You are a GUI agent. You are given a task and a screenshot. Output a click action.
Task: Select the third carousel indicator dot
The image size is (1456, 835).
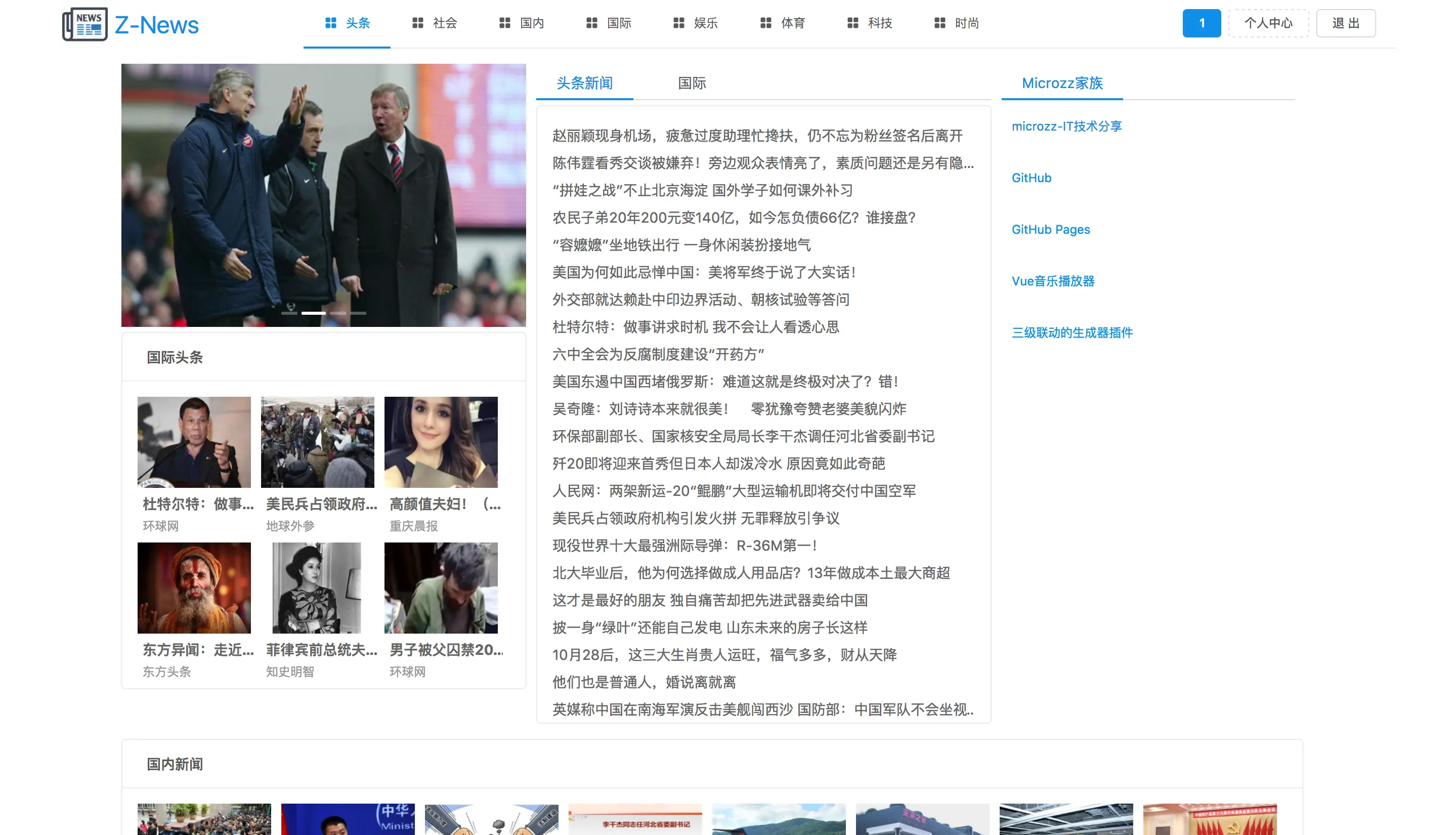(x=339, y=313)
